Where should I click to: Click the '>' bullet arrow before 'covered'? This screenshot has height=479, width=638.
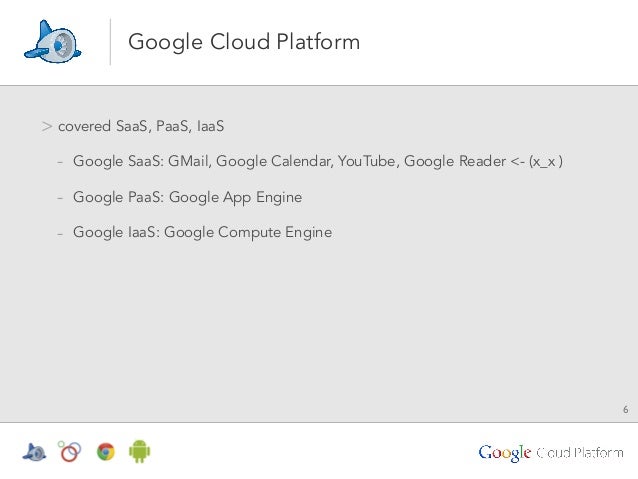coord(47,127)
